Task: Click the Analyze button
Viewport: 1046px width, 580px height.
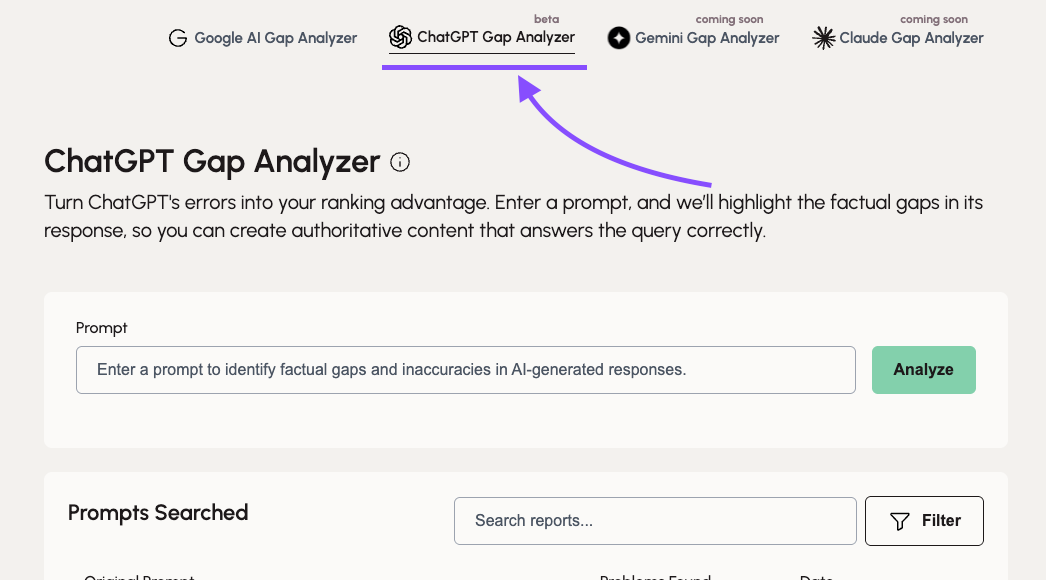Action: (x=923, y=369)
